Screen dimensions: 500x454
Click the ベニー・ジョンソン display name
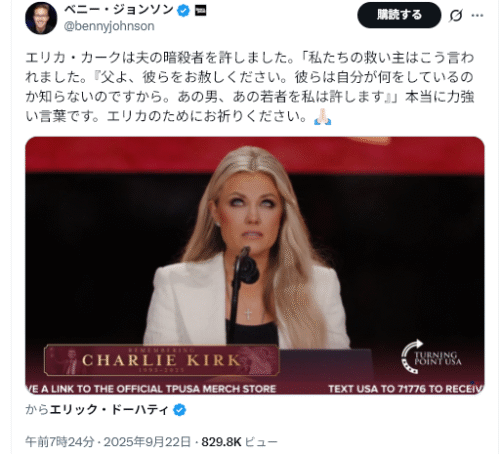[118, 10]
